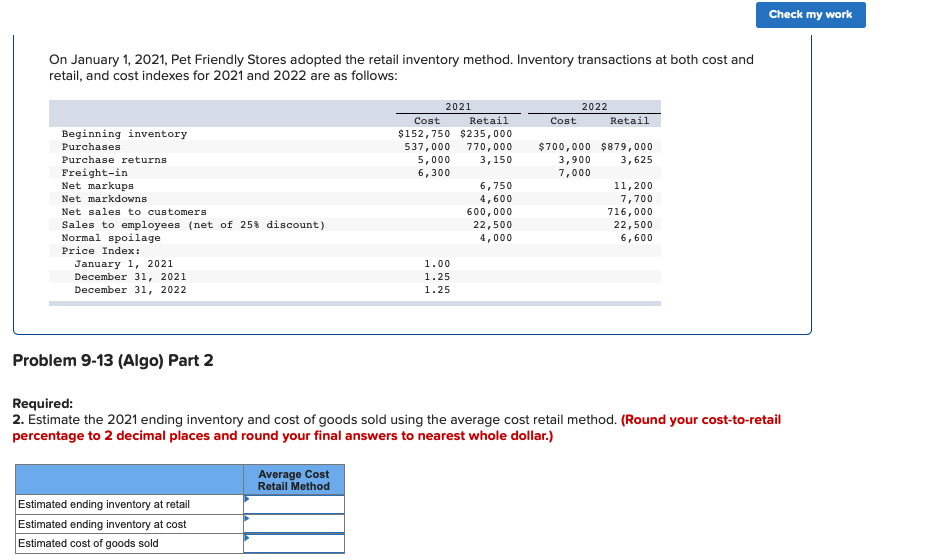Click the 2021 column group header

pyautogui.click(x=458, y=107)
